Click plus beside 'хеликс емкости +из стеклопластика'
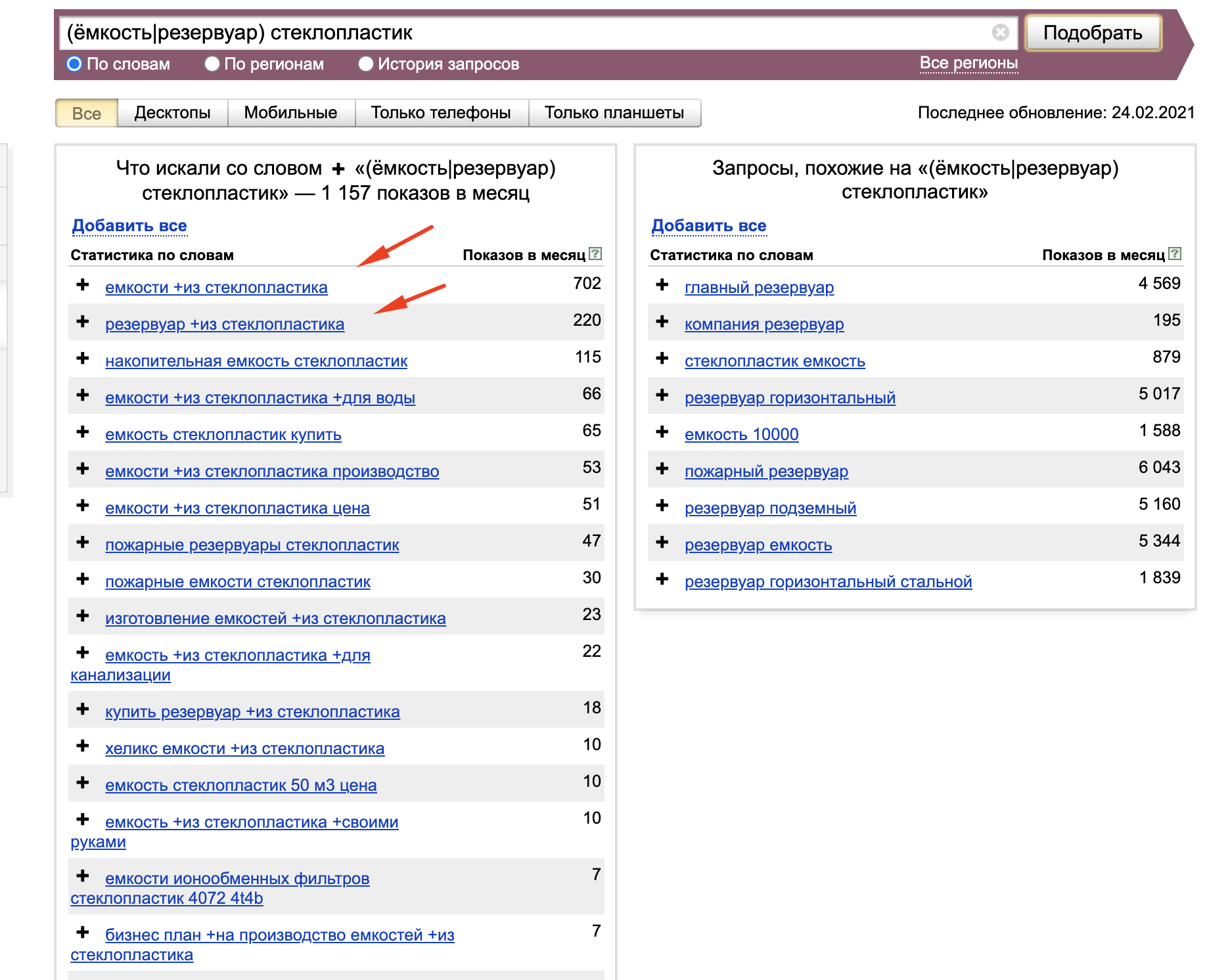The image size is (1230, 980). (83, 746)
